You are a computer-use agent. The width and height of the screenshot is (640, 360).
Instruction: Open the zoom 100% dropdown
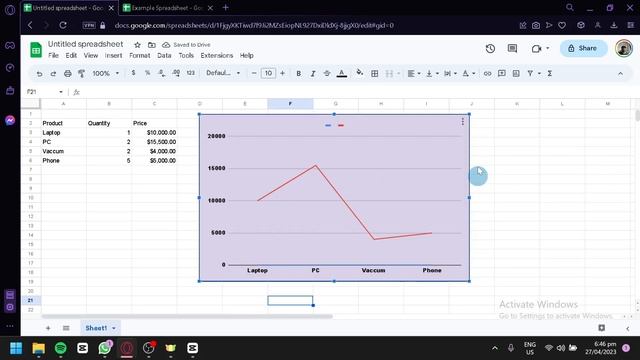click(x=106, y=73)
